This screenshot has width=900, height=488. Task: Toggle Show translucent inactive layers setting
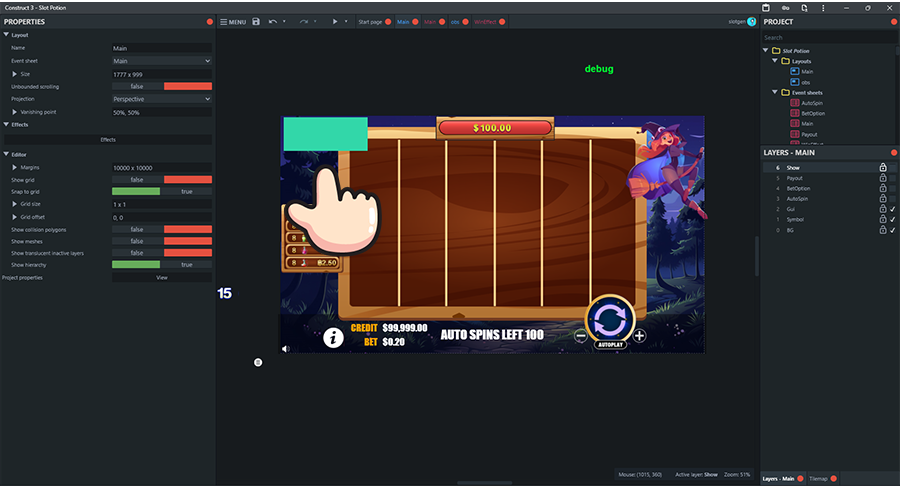(x=162, y=253)
